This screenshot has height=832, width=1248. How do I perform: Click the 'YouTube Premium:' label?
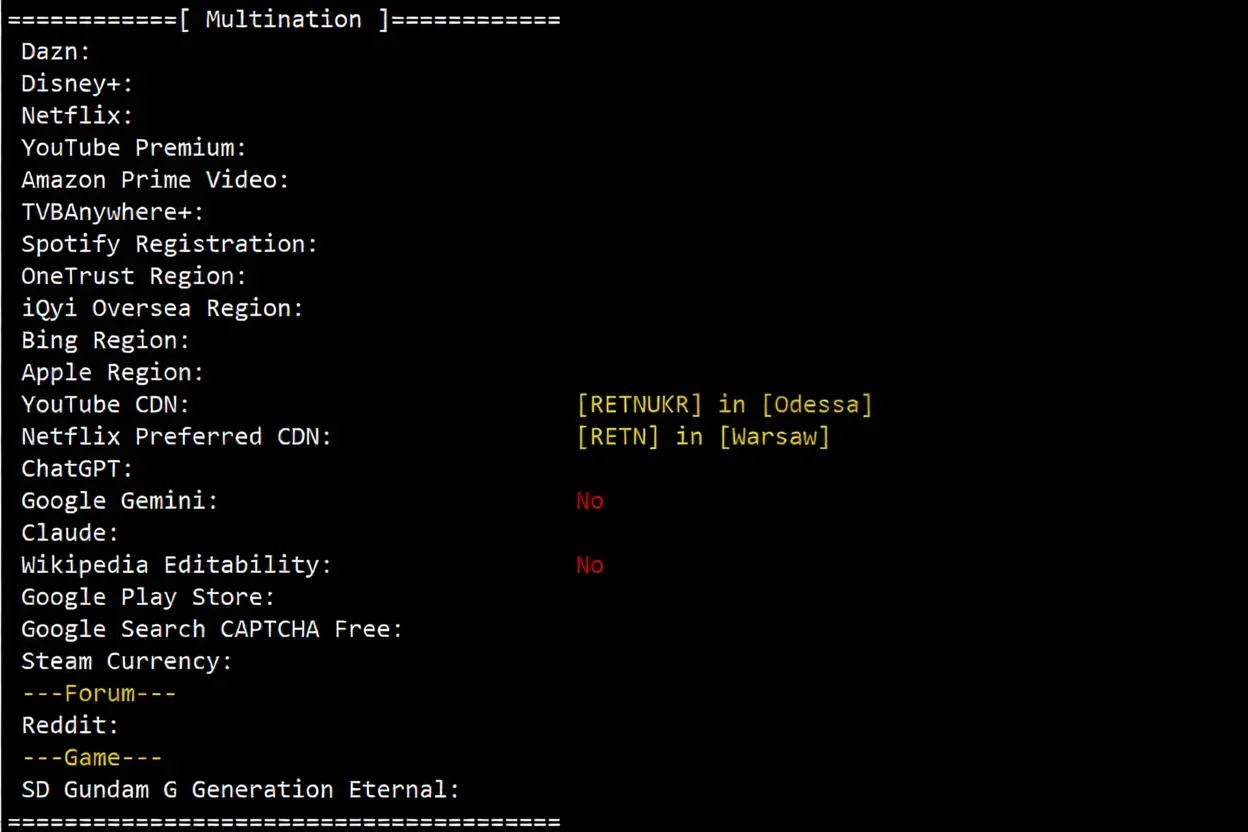[x=134, y=148]
